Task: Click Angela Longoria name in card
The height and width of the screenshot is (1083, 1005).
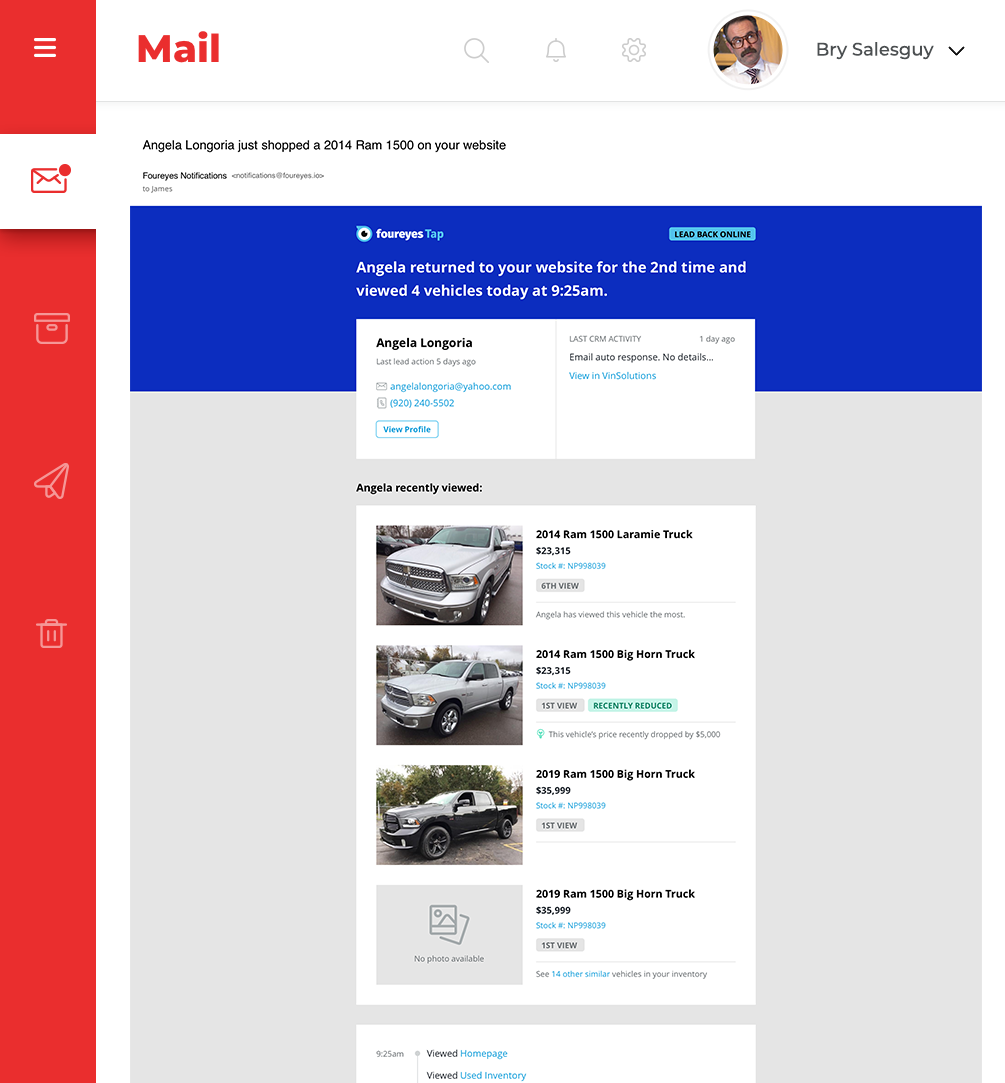Action: coord(424,343)
